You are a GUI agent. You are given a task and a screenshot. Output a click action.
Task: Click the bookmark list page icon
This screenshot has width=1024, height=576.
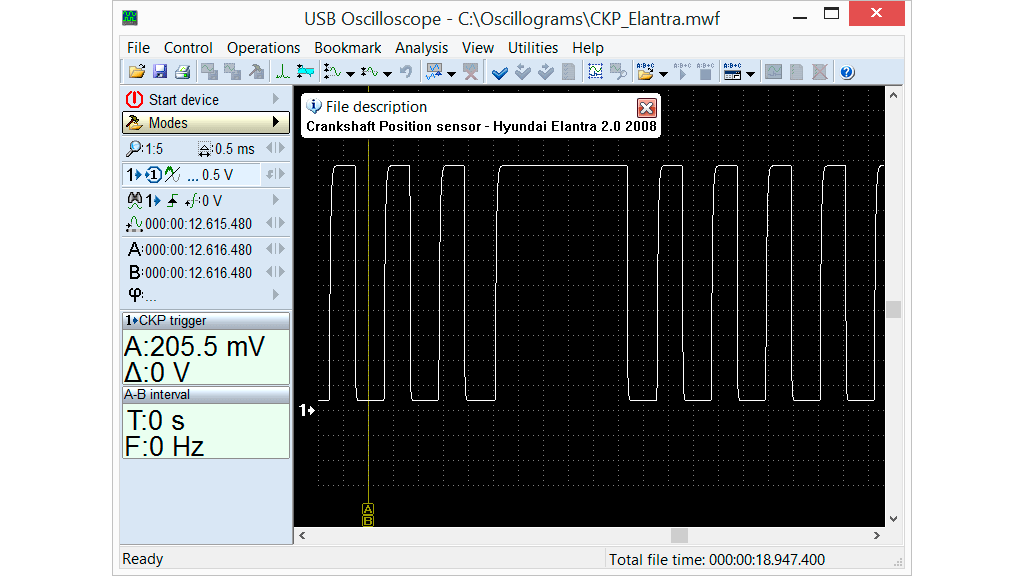coord(568,72)
